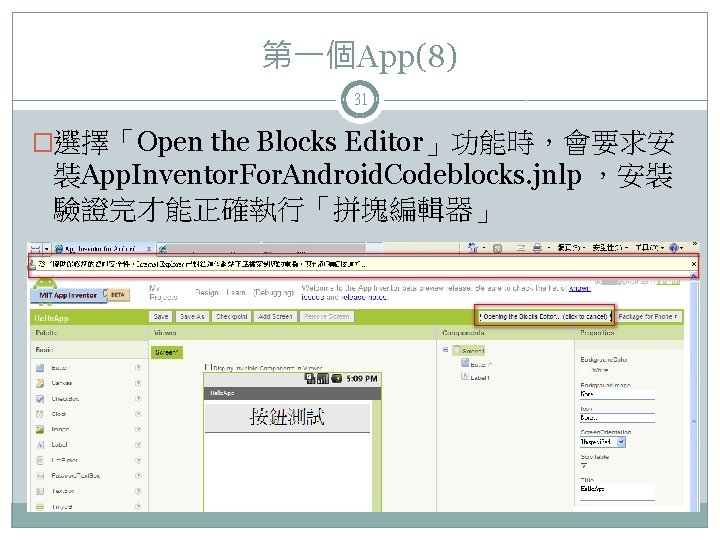Click the BackgroundColor White swatch

coord(585,370)
